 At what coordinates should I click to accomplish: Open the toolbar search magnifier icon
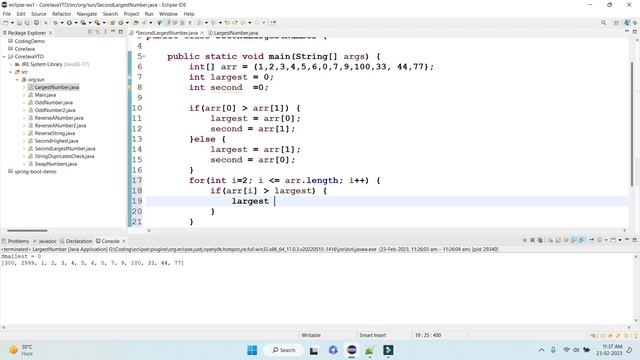point(603,23)
